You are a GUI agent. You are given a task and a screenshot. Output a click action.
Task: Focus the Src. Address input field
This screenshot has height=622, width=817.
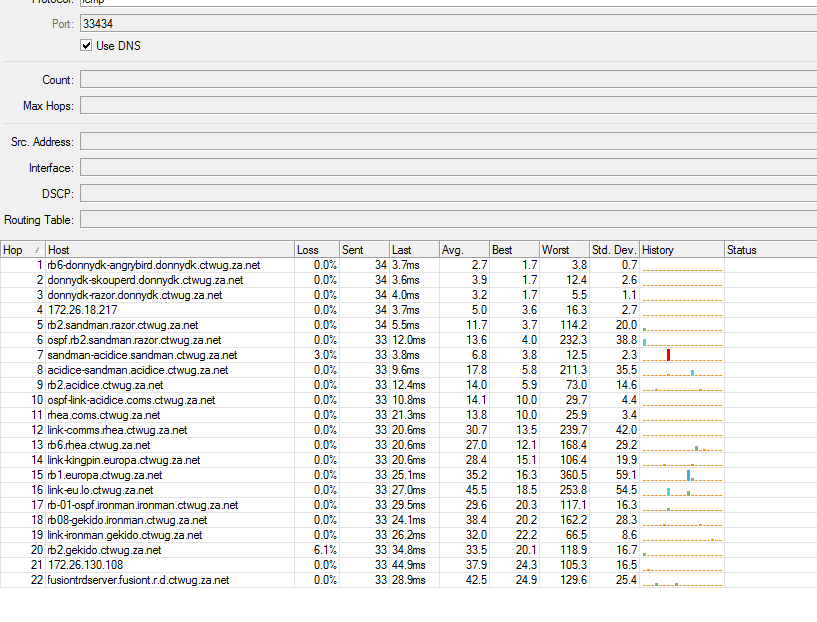click(448, 142)
